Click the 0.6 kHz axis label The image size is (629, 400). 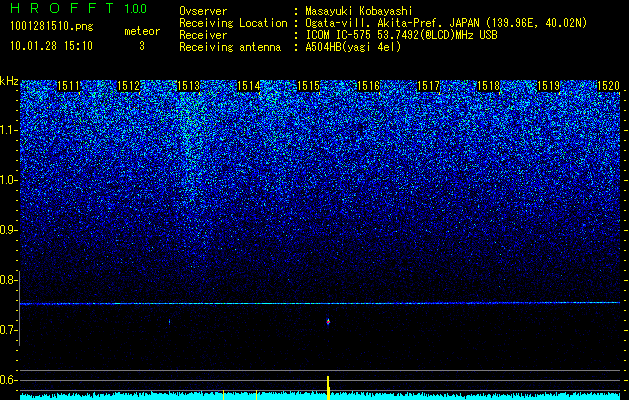pos(9,380)
